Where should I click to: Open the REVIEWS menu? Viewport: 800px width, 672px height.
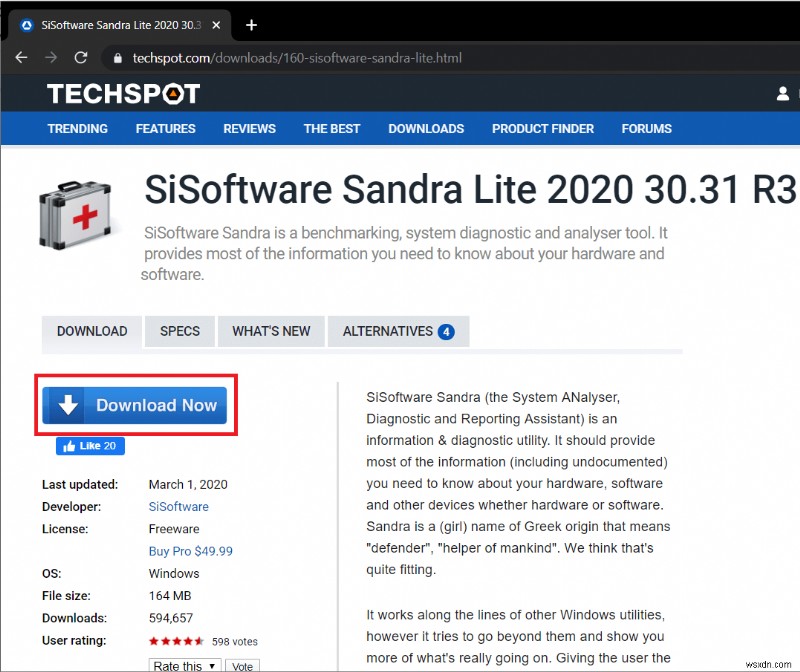tap(249, 129)
